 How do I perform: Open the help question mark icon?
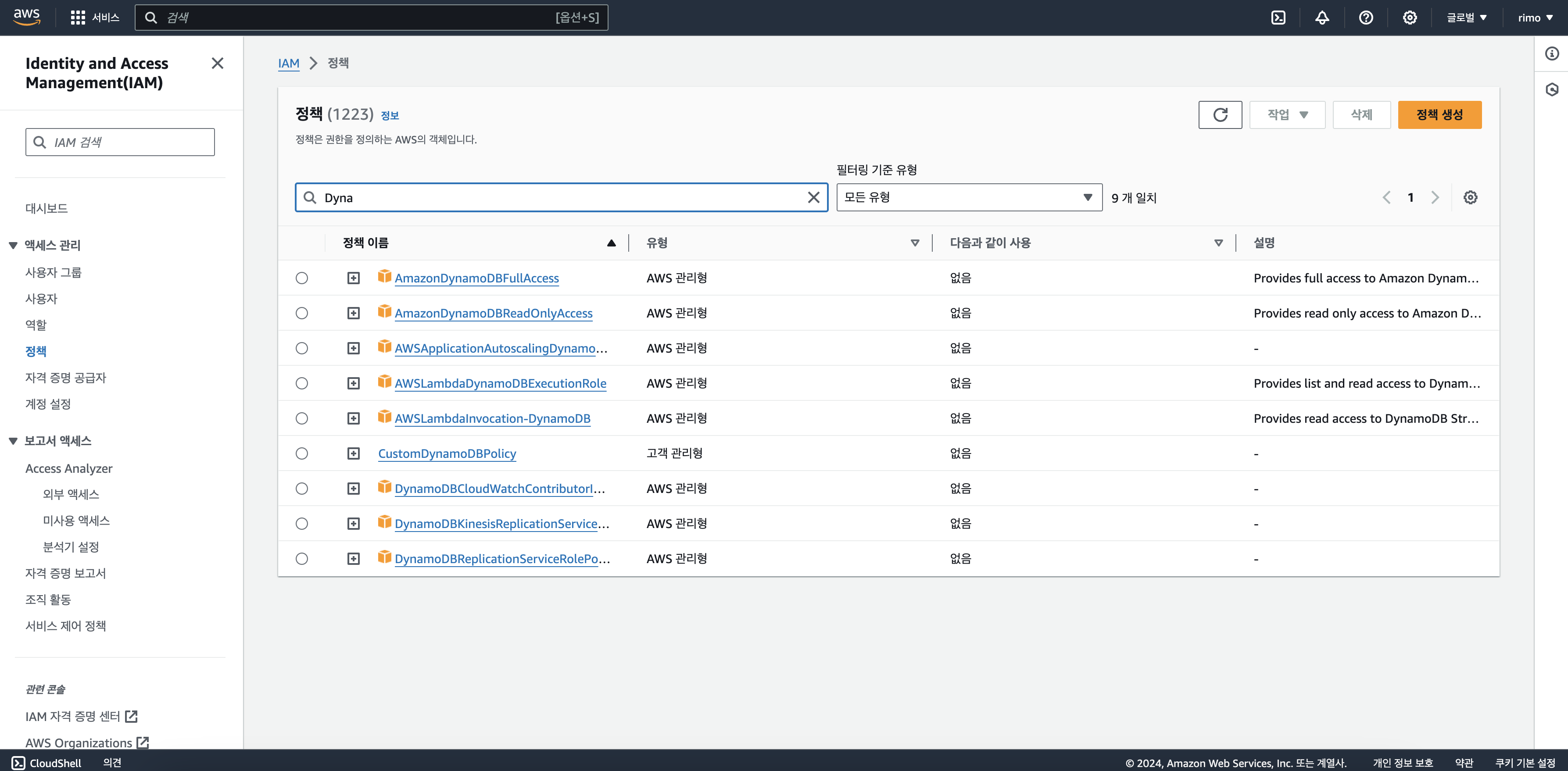[1366, 18]
